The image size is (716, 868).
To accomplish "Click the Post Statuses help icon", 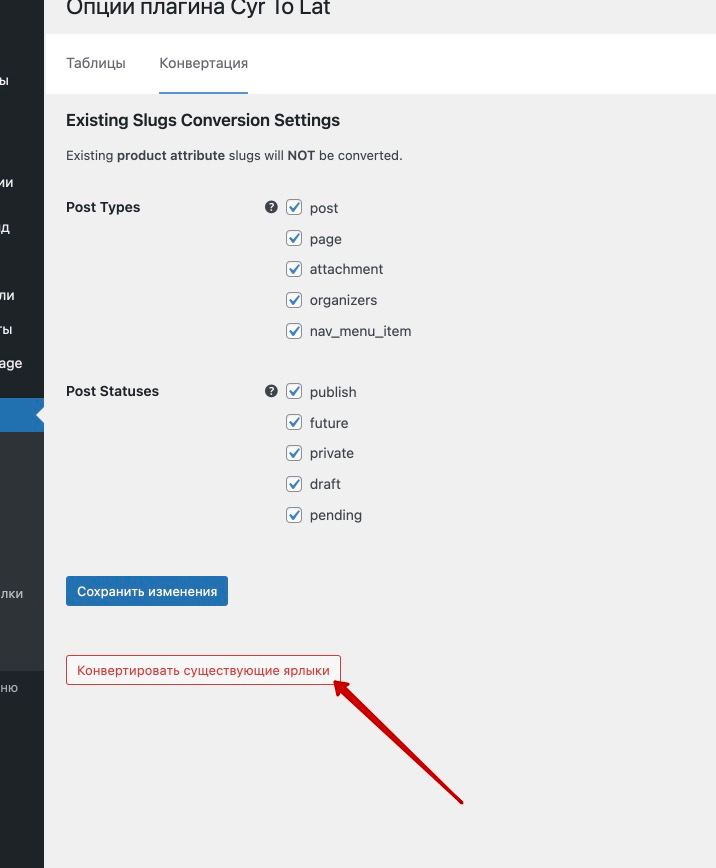I will 271,391.
